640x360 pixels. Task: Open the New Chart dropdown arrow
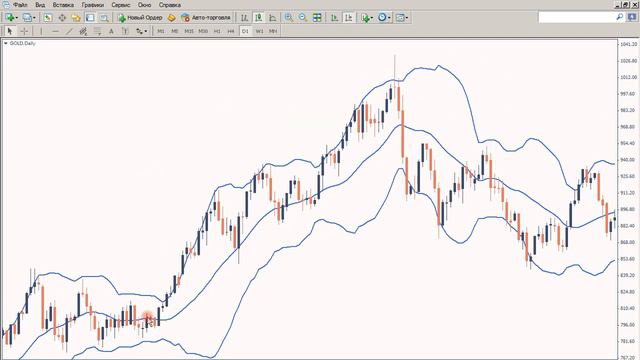[x=16, y=18]
